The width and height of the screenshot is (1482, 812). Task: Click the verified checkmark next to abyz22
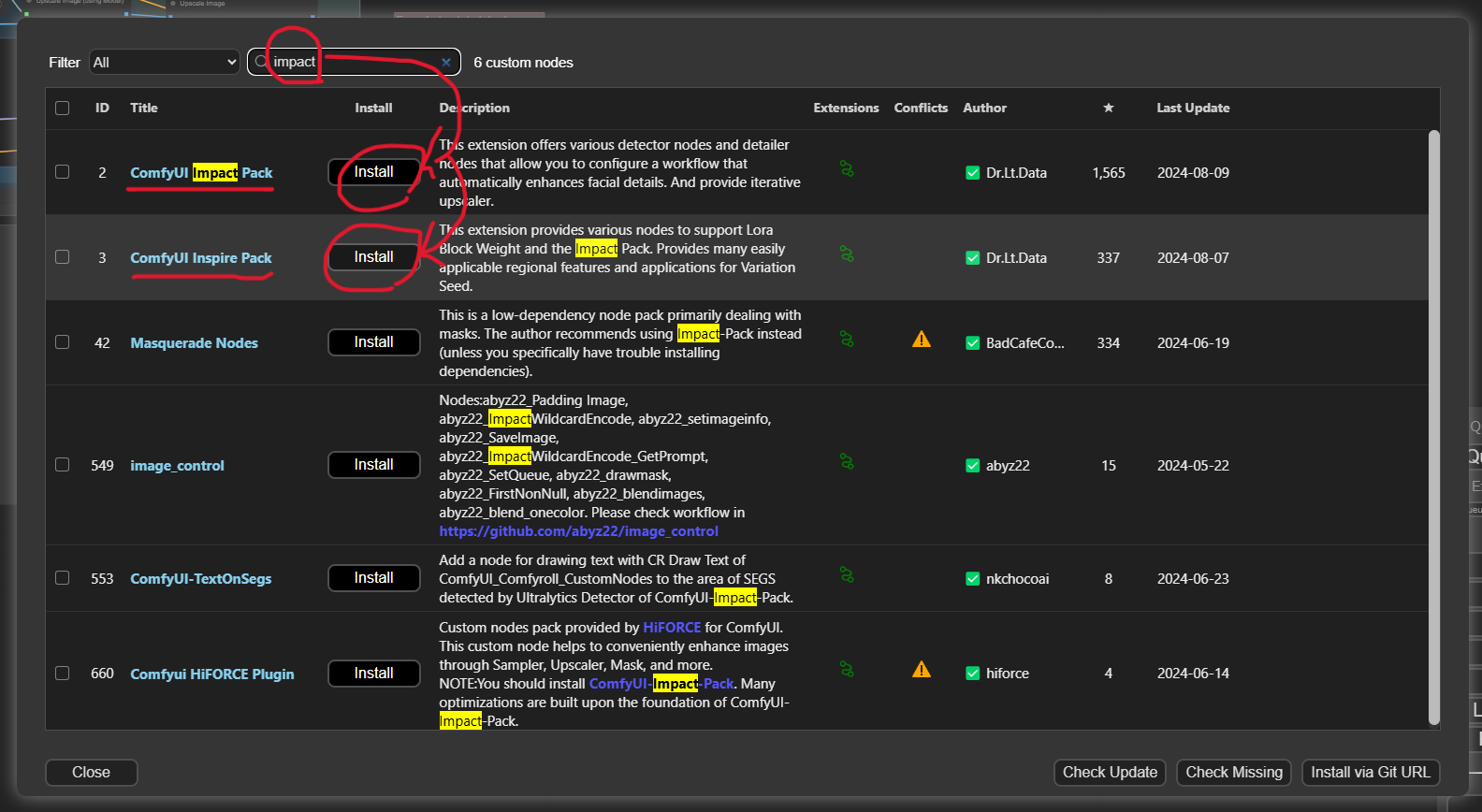point(973,466)
